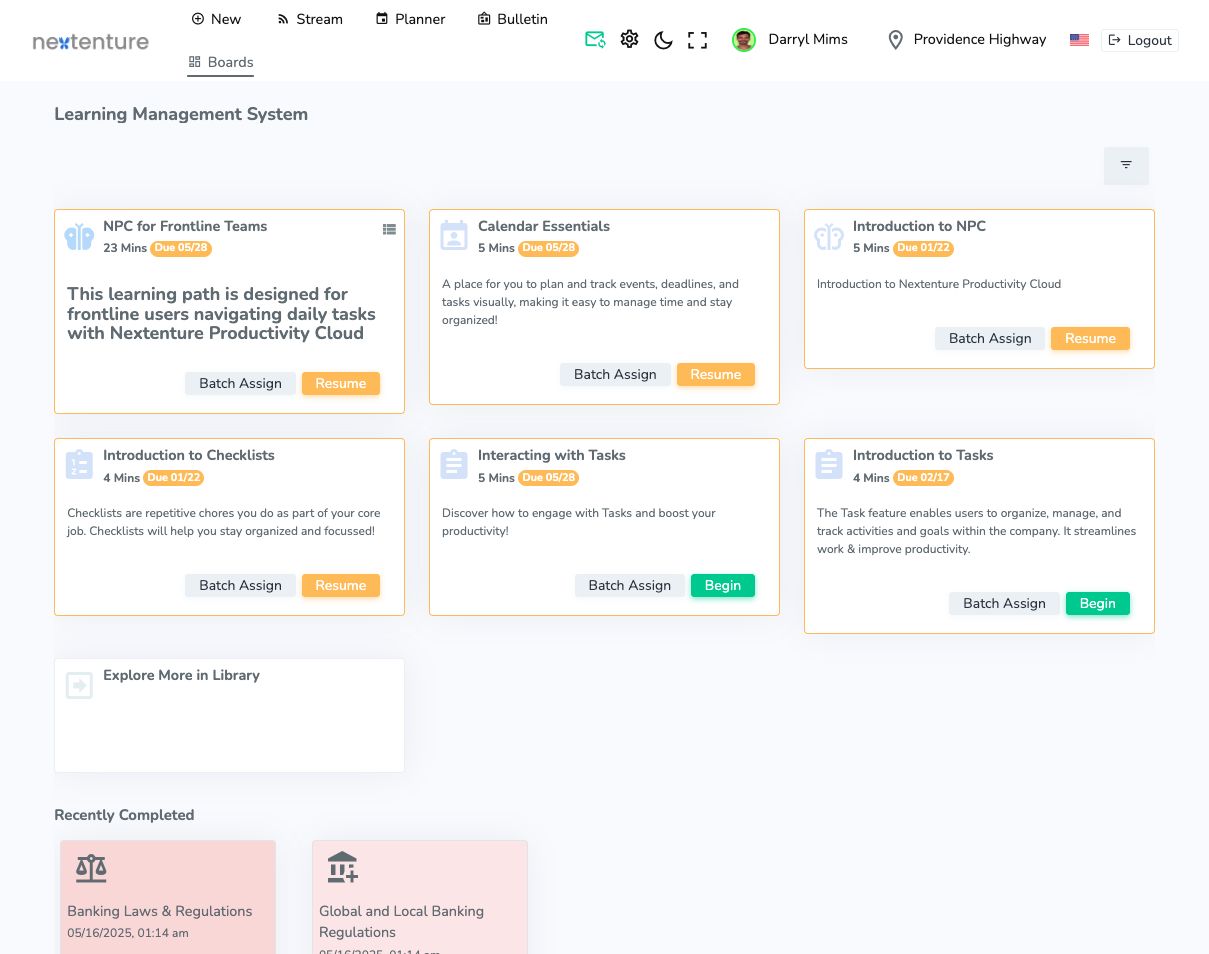The image size is (1209, 954).
Task: Open Global and Local Banking Regulations card
Action: click(420, 897)
